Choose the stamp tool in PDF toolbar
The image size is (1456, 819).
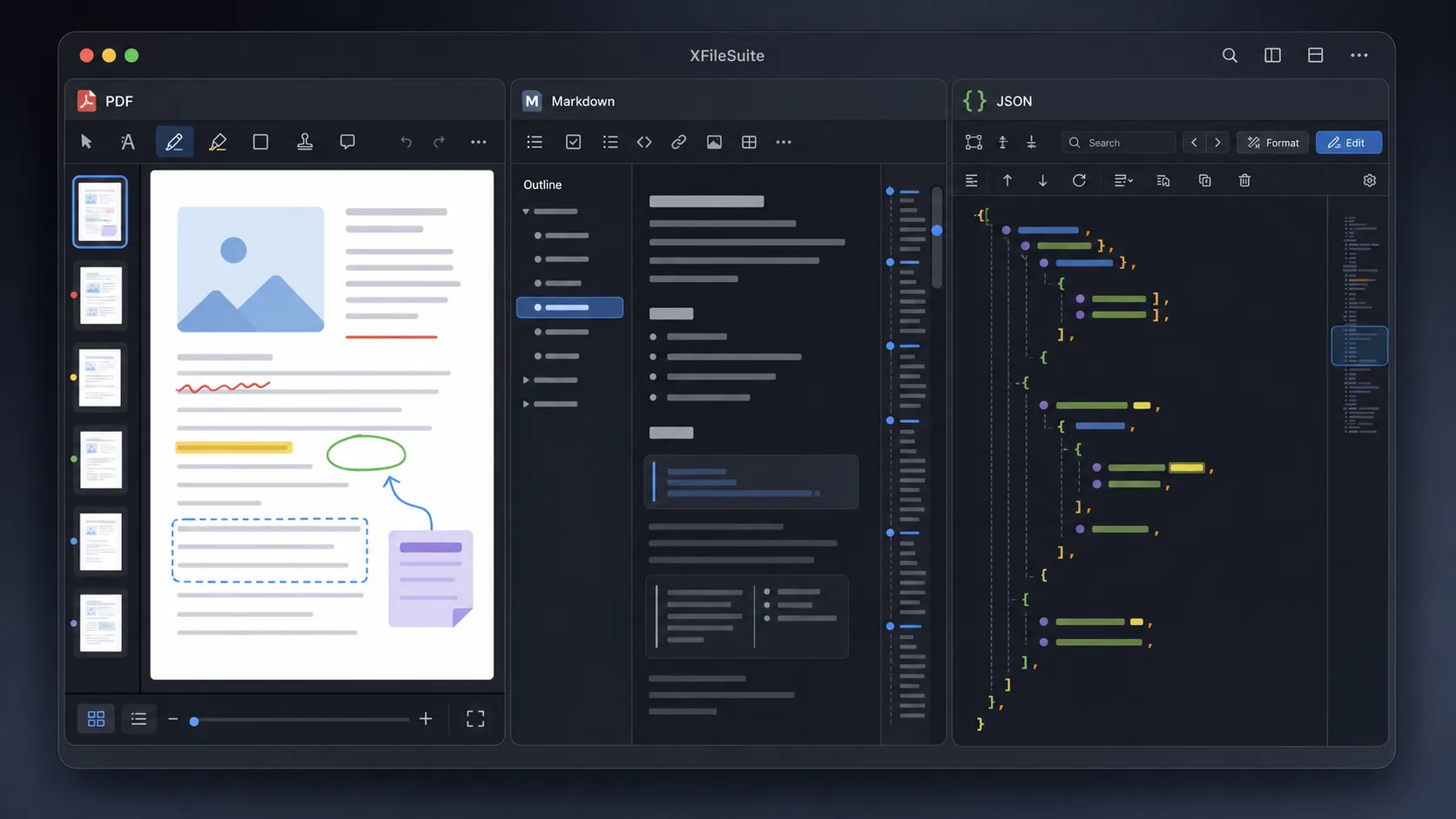tap(305, 142)
